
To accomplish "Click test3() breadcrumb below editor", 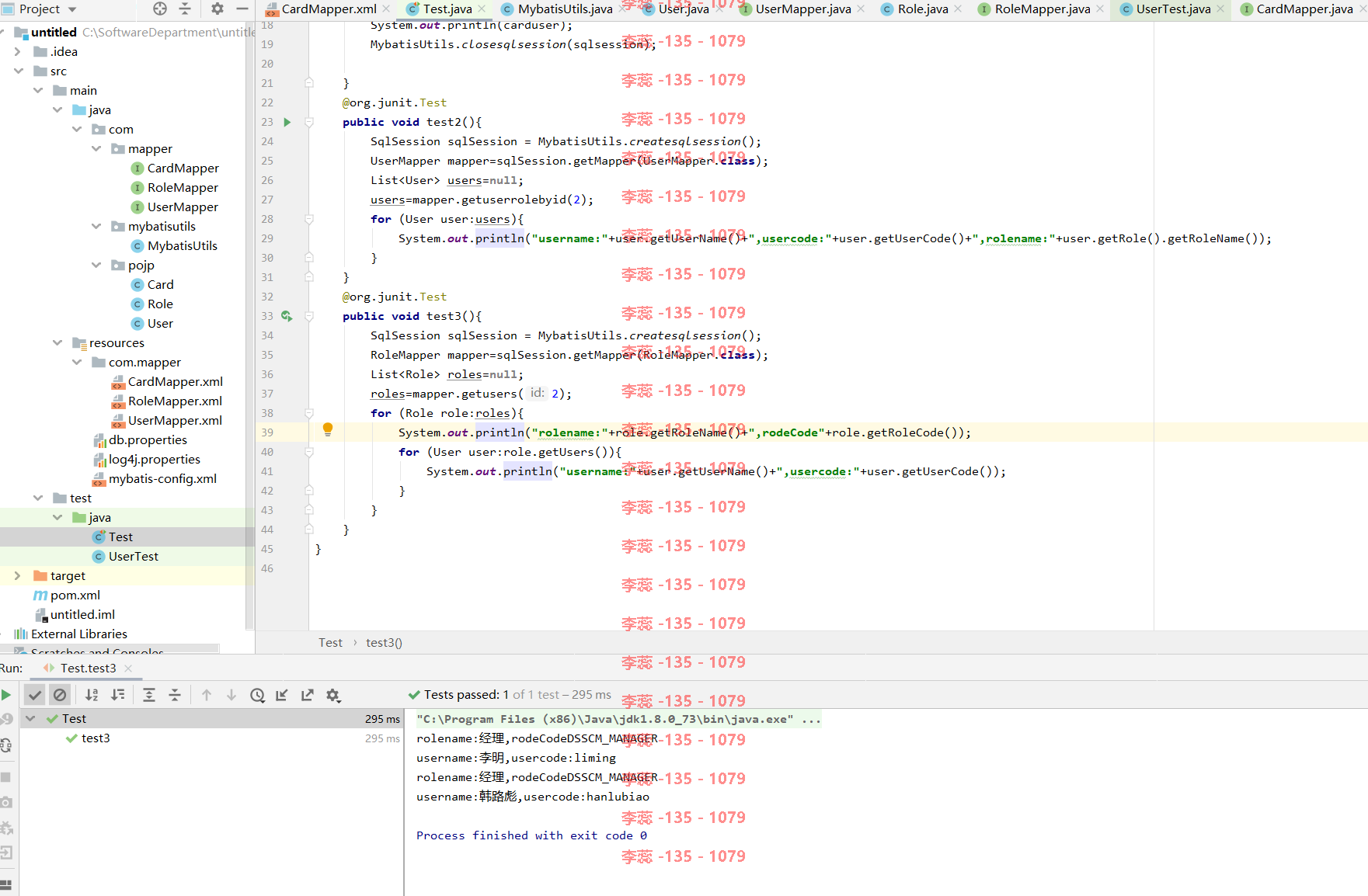I will click(x=384, y=642).
